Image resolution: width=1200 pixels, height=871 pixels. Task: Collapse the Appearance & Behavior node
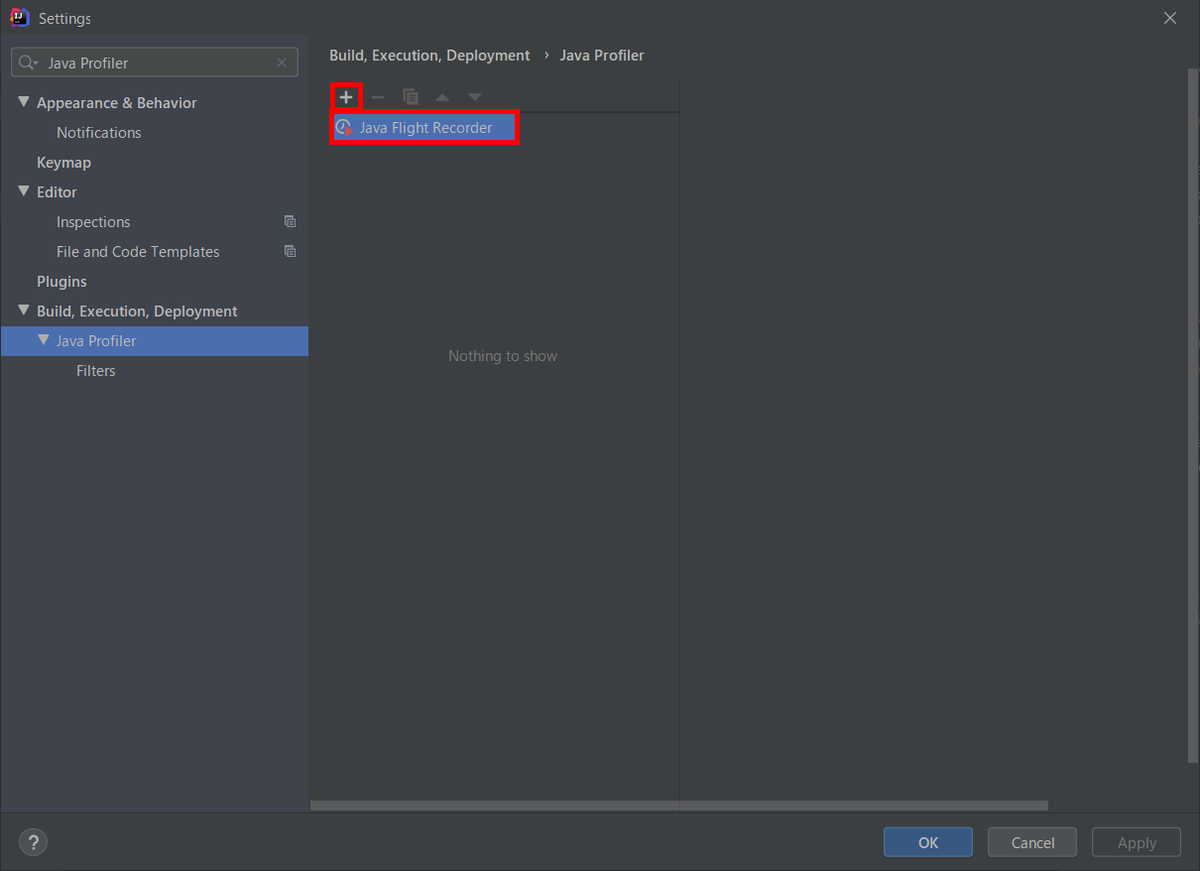pos(24,102)
